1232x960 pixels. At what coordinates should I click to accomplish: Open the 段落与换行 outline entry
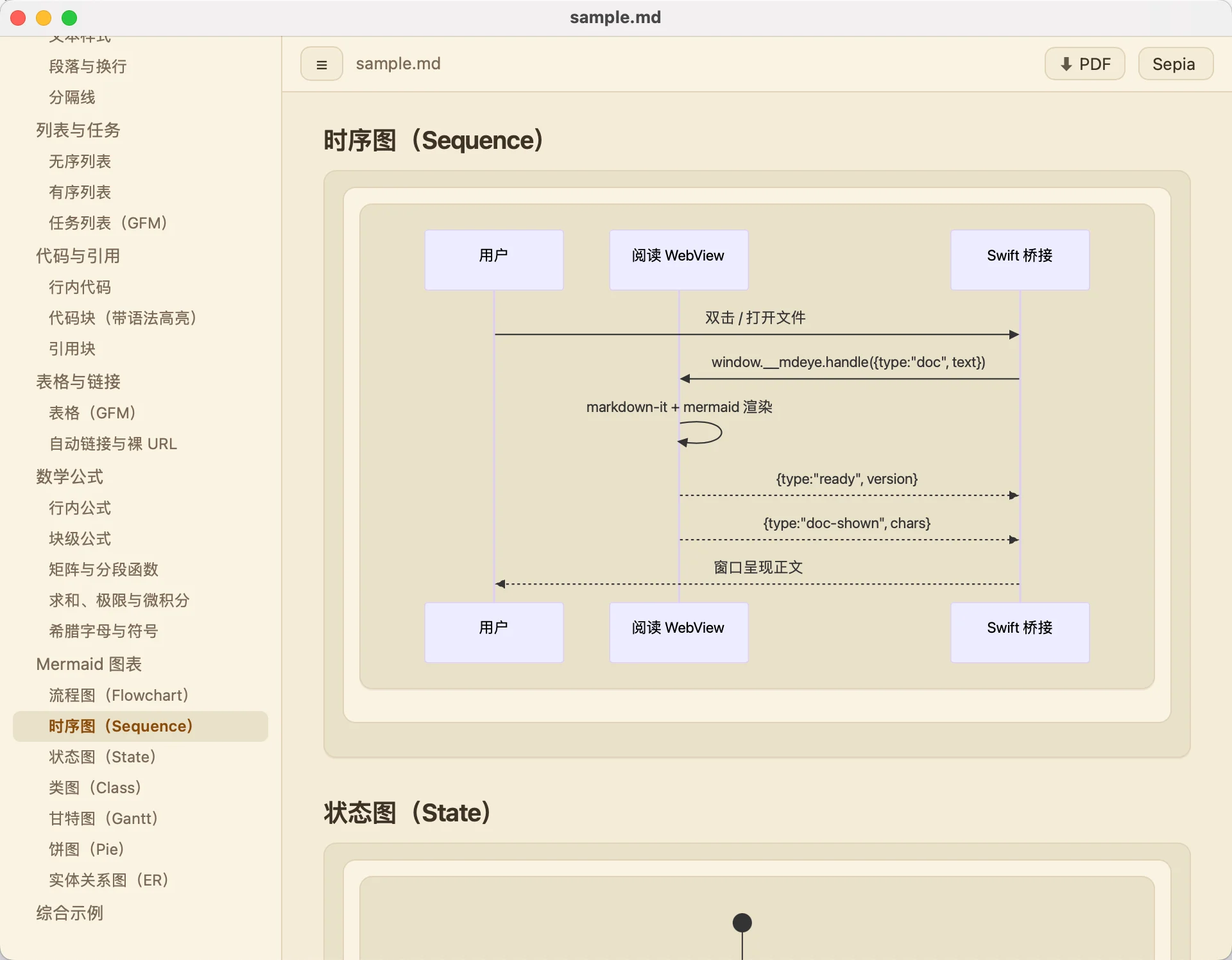pyautogui.click(x=88, y=67)
